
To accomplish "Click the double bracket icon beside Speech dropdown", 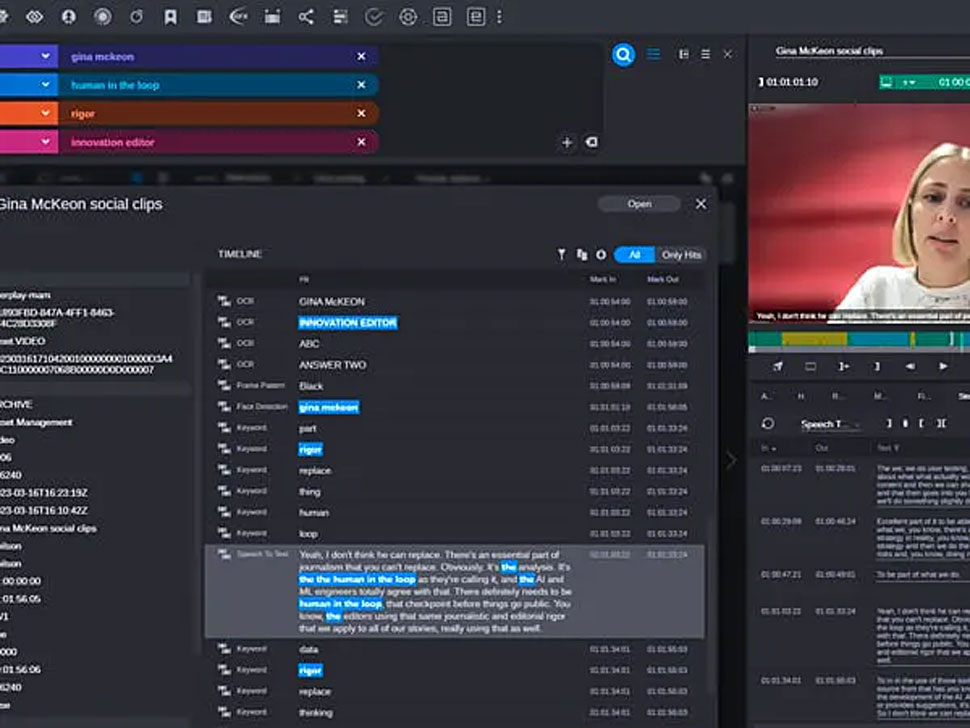I will click(941, 423).
